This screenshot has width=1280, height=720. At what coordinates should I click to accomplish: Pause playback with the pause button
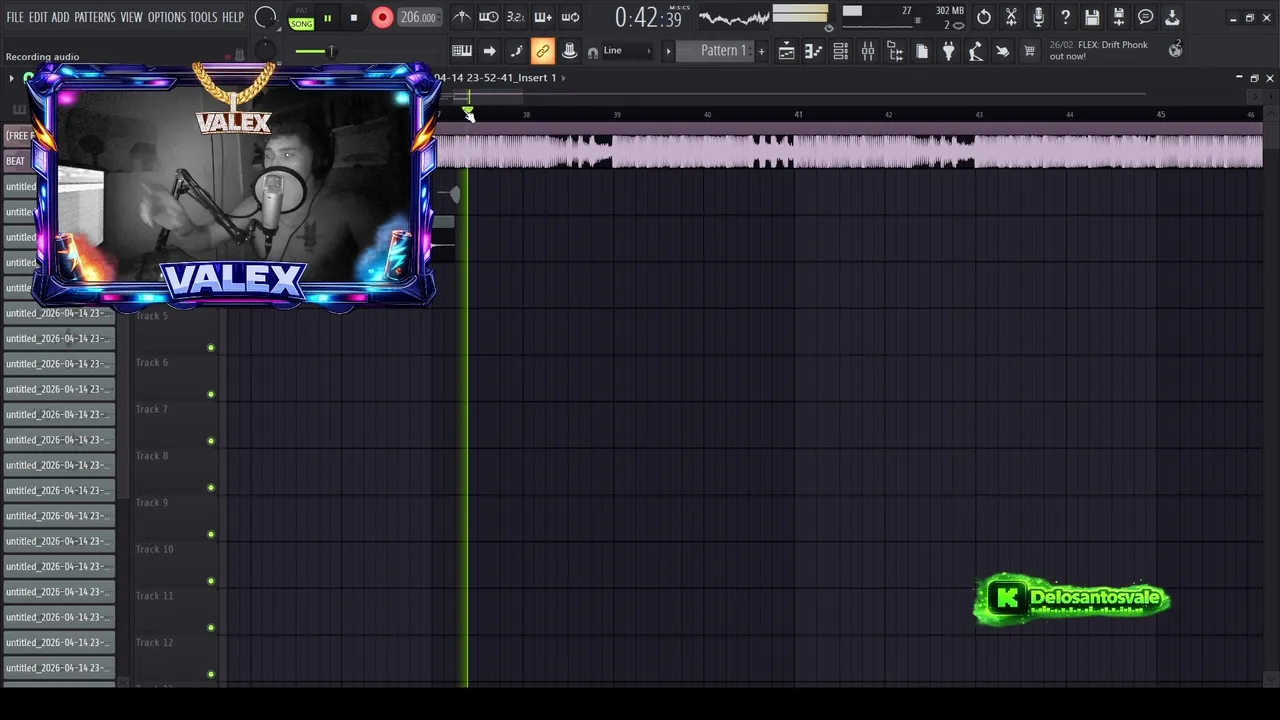[327, 18]
